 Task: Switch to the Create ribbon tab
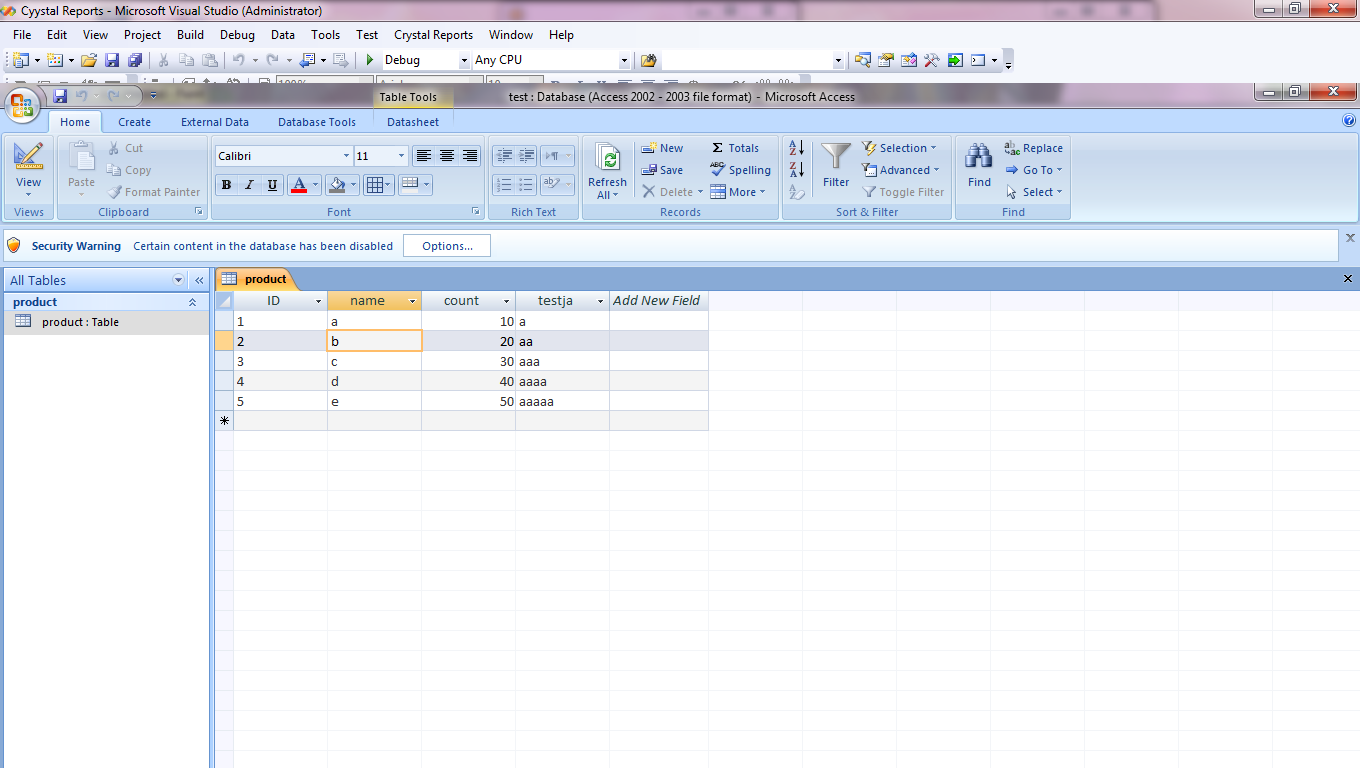point(134,122)
